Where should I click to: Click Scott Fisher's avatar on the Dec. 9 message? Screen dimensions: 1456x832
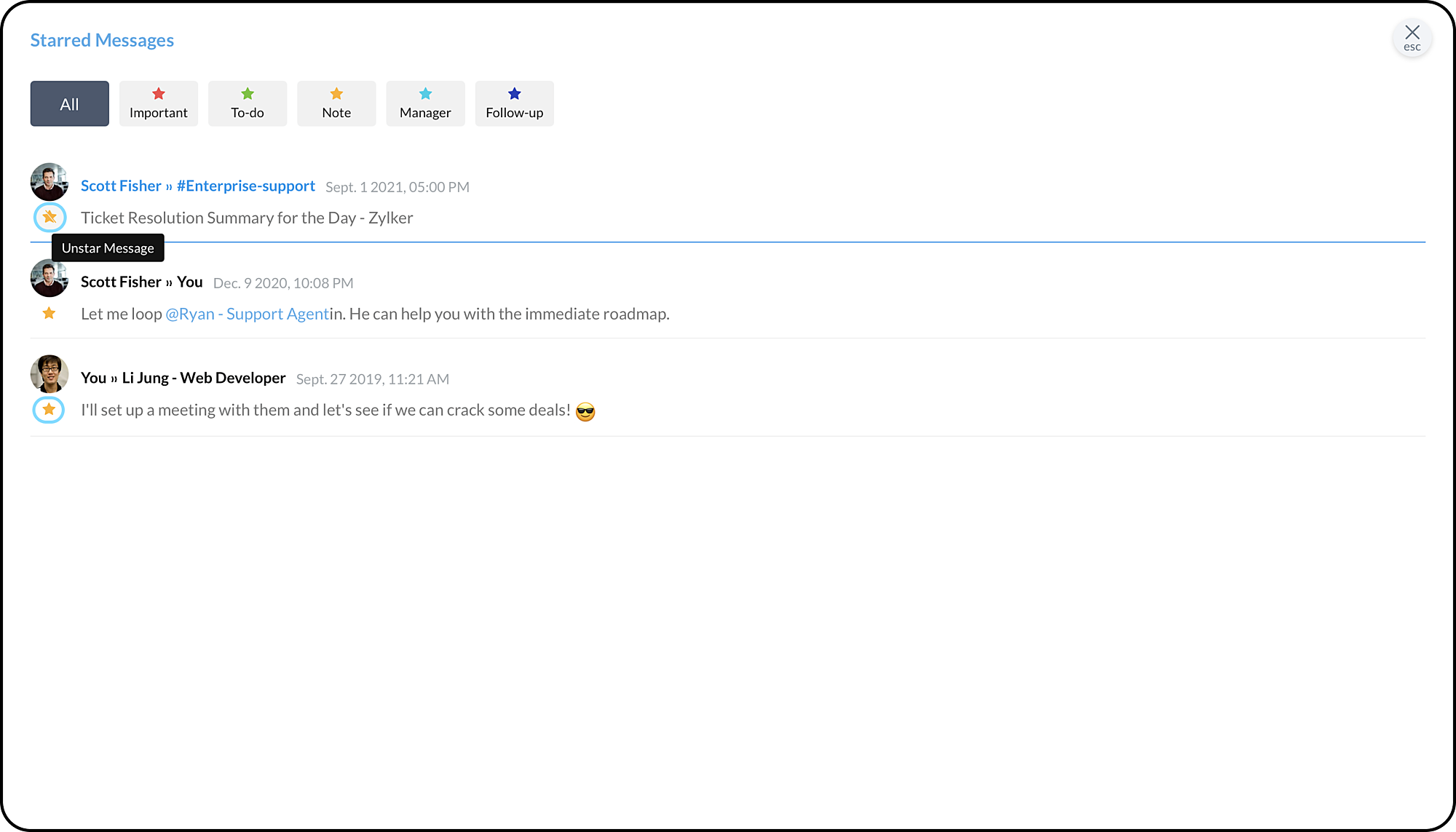point(50,278)
